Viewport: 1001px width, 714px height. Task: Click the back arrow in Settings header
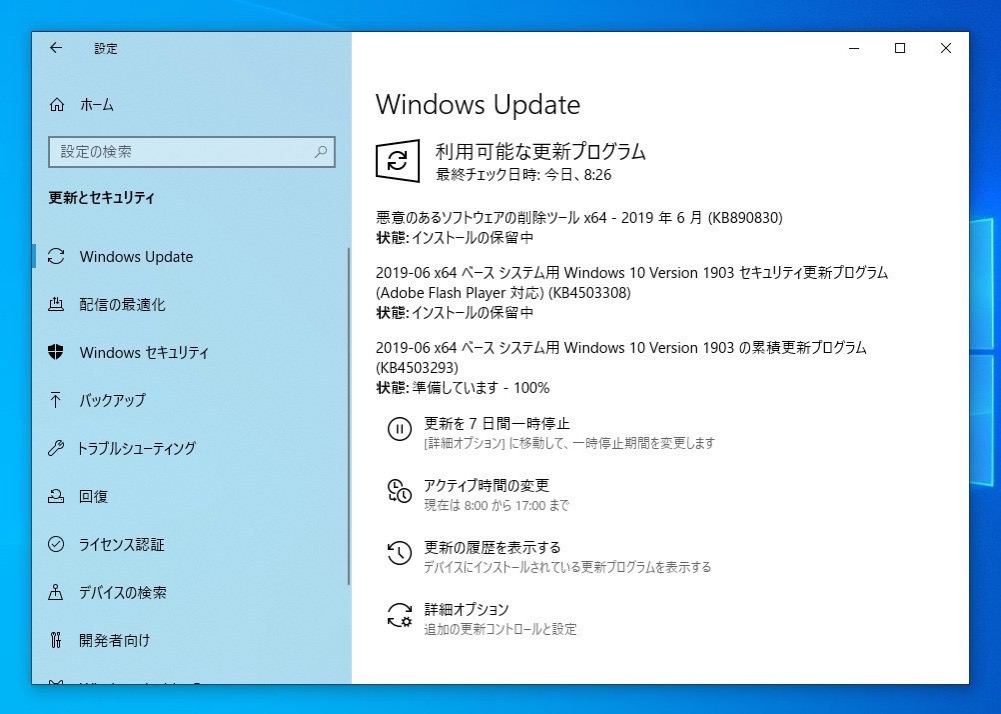(56, 48)
